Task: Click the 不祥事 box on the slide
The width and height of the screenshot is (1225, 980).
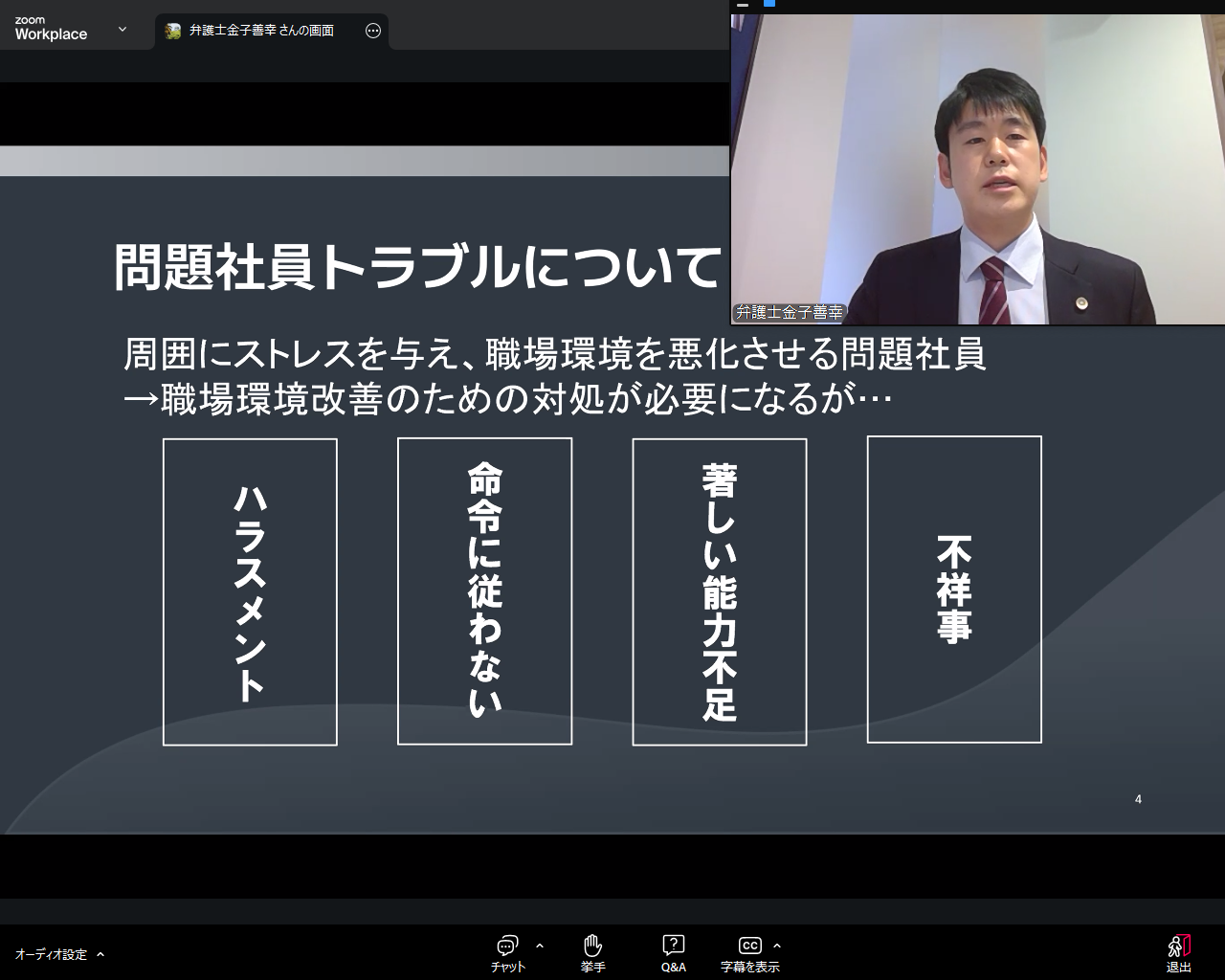Action: (x=954, y=590)
